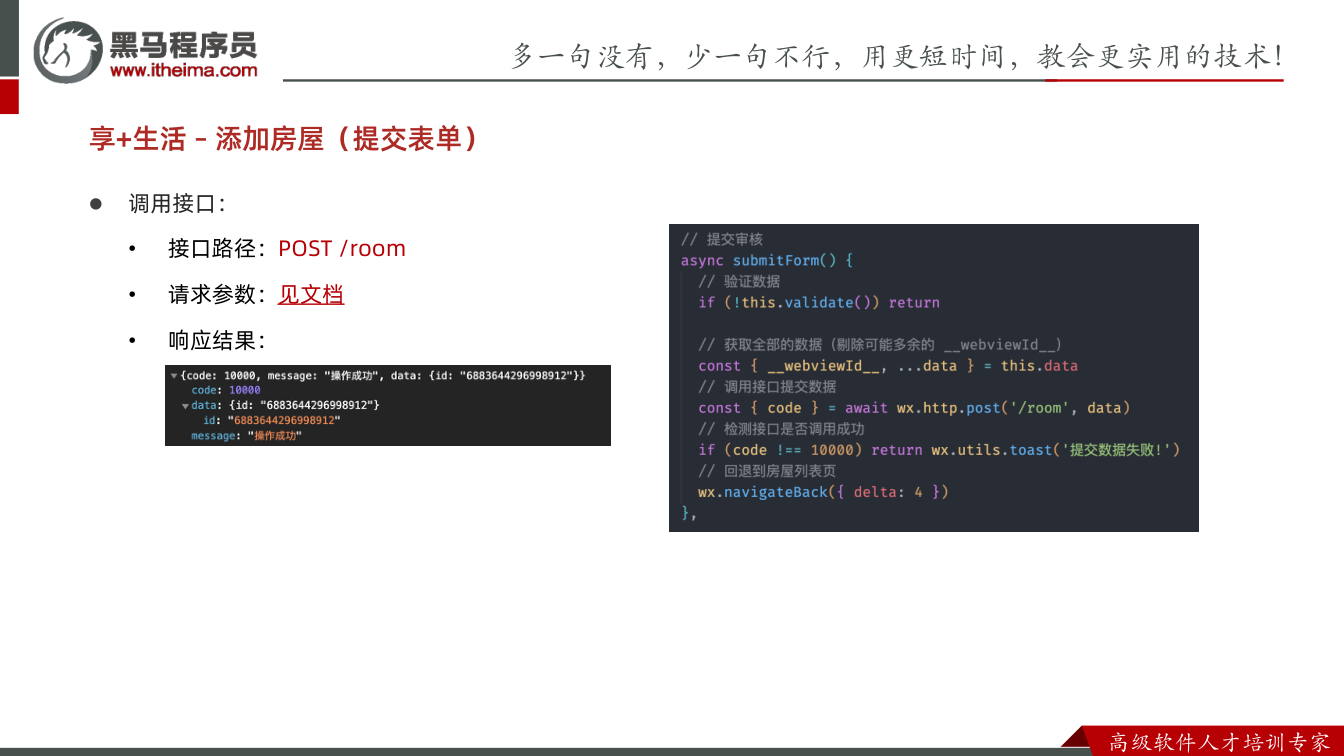
Task: Click the slogan text at top right
Action: point(897,56)
